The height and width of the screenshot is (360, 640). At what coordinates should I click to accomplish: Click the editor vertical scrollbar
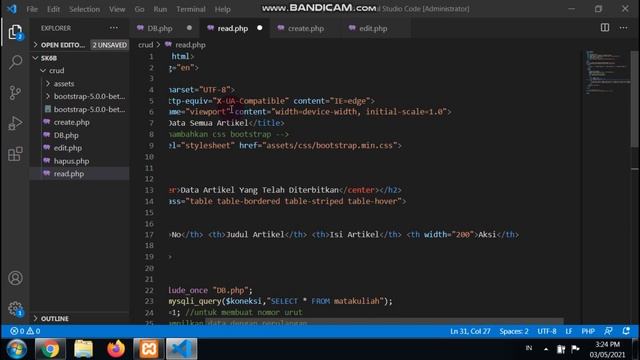635,100
